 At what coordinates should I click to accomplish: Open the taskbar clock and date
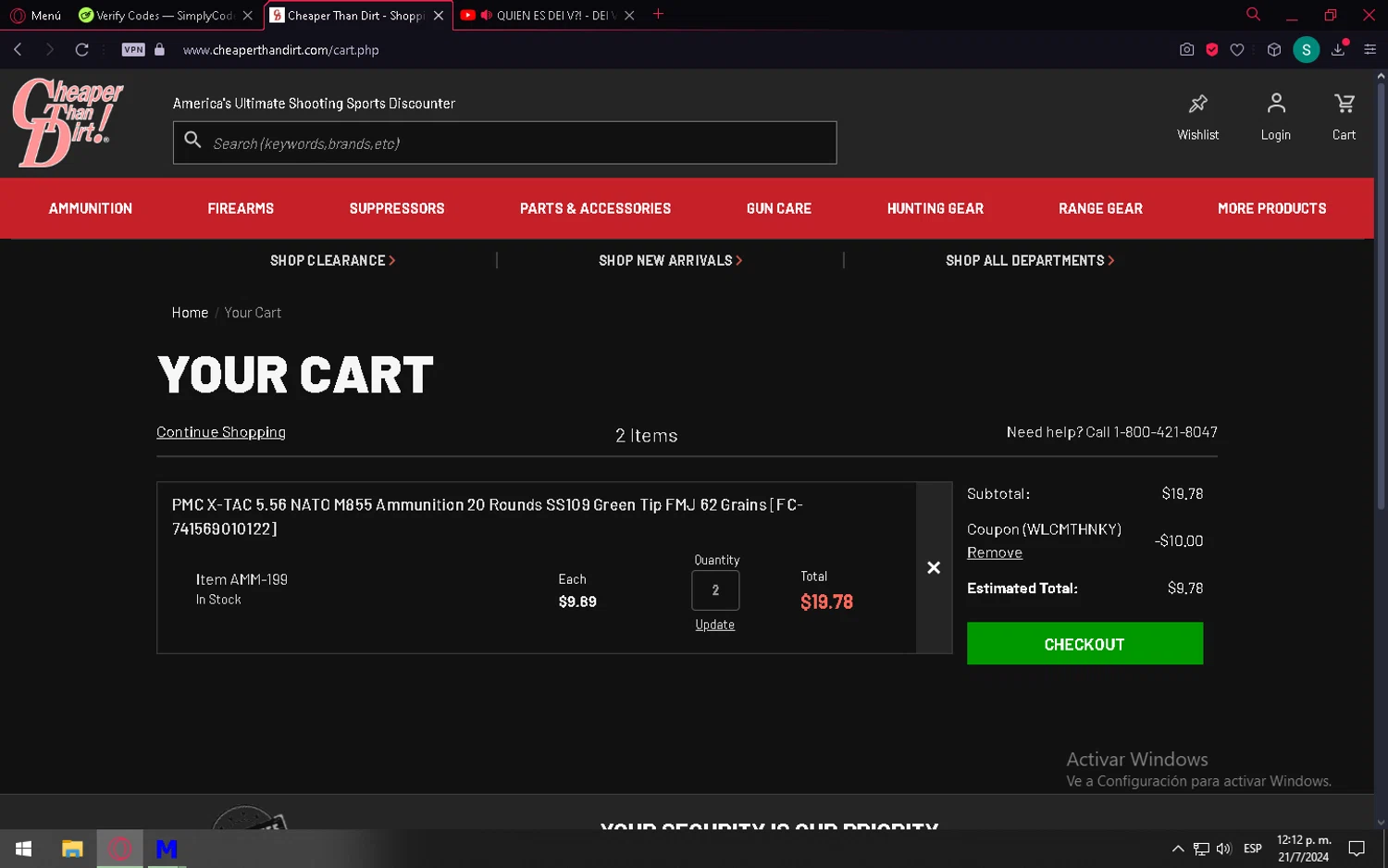pyautogui.click(x=1304, y=849)
